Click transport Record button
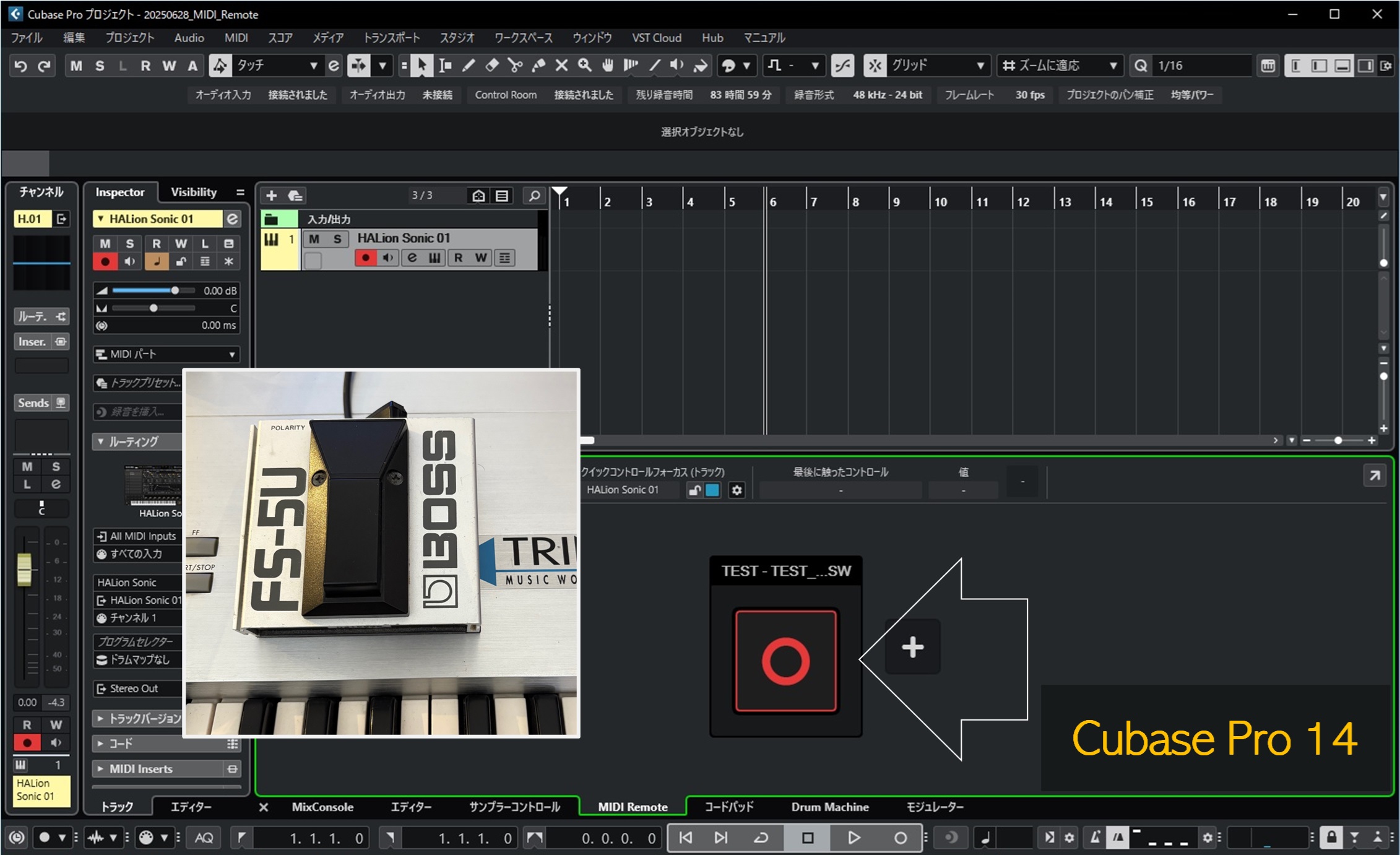 click(x=901, y=838)
